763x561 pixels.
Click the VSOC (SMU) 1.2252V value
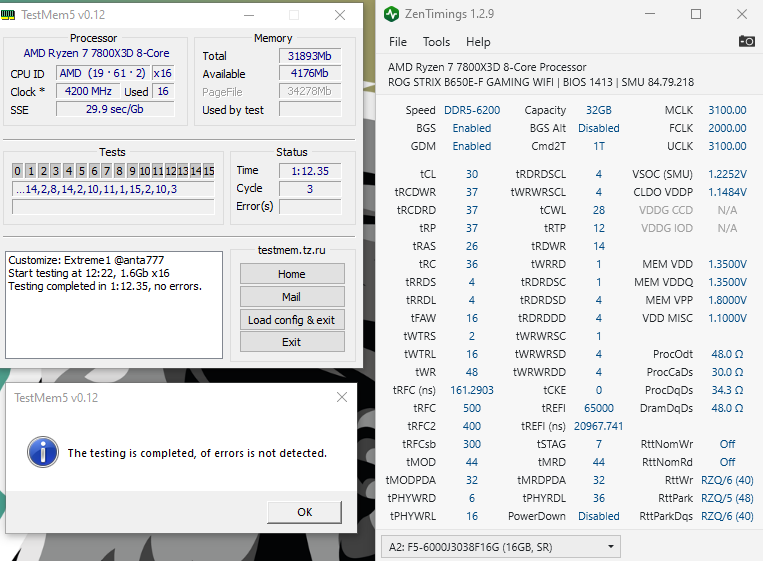tap(727, 174)
